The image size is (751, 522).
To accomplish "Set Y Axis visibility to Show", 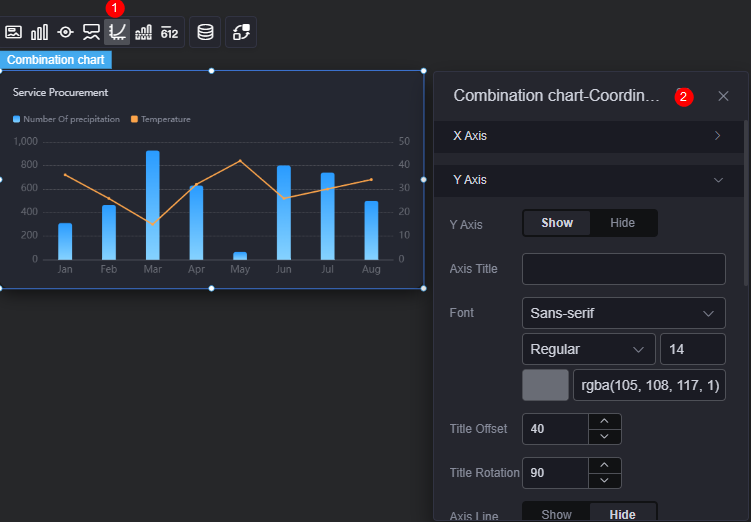I will click(x=557, y=223).
